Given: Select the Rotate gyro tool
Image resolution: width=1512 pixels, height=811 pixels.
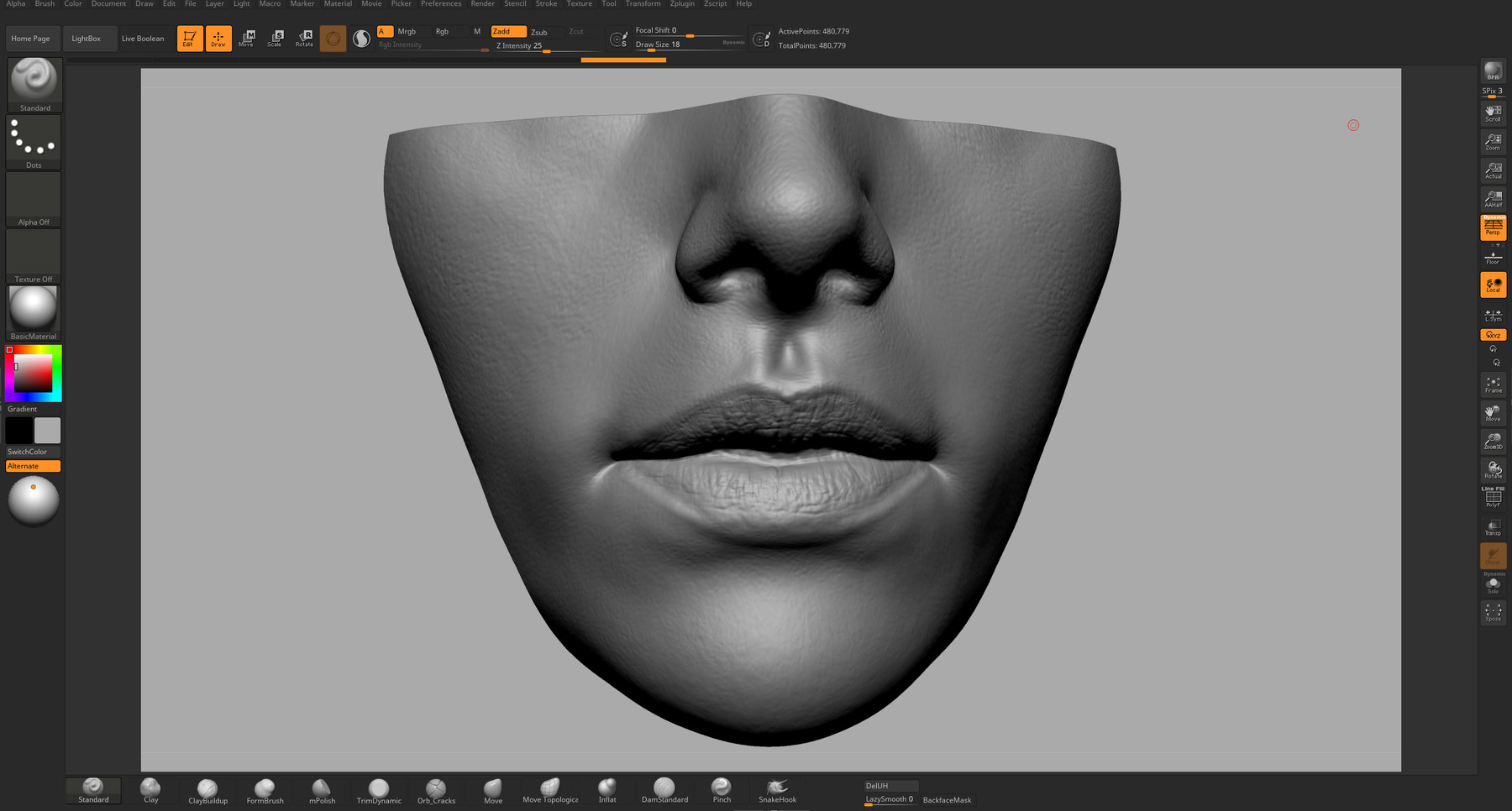Looking at the screenshot, I should pyautogui.click(x=303, y=38).
